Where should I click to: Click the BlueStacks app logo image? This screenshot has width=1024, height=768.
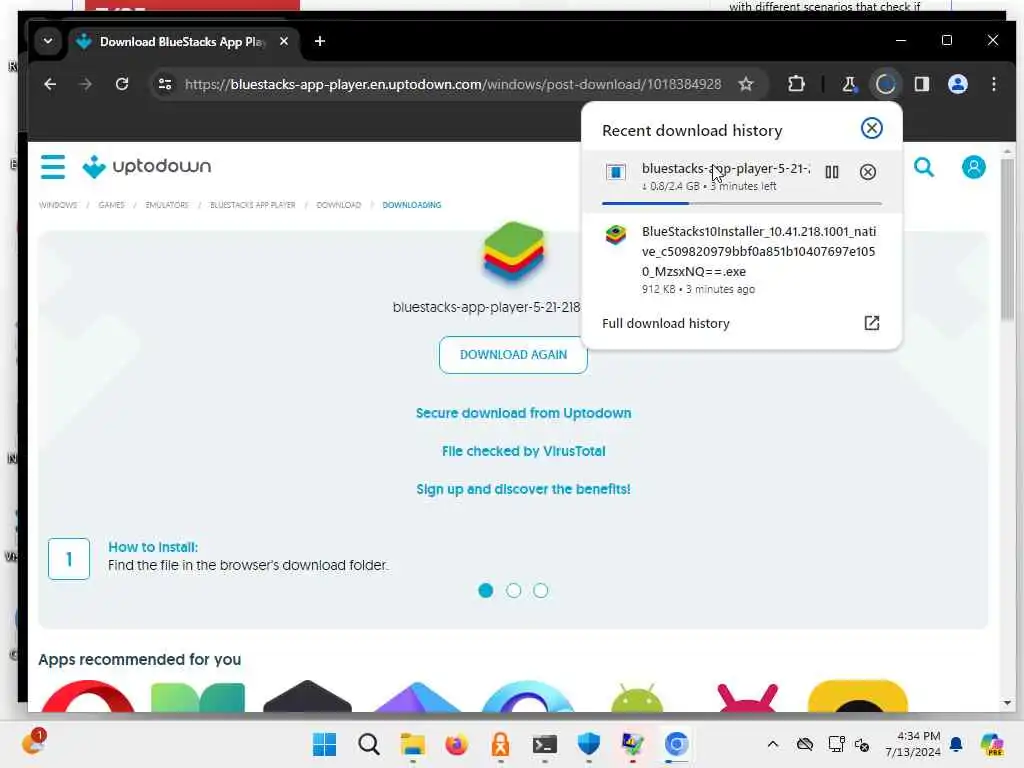[x=513, y=252]
